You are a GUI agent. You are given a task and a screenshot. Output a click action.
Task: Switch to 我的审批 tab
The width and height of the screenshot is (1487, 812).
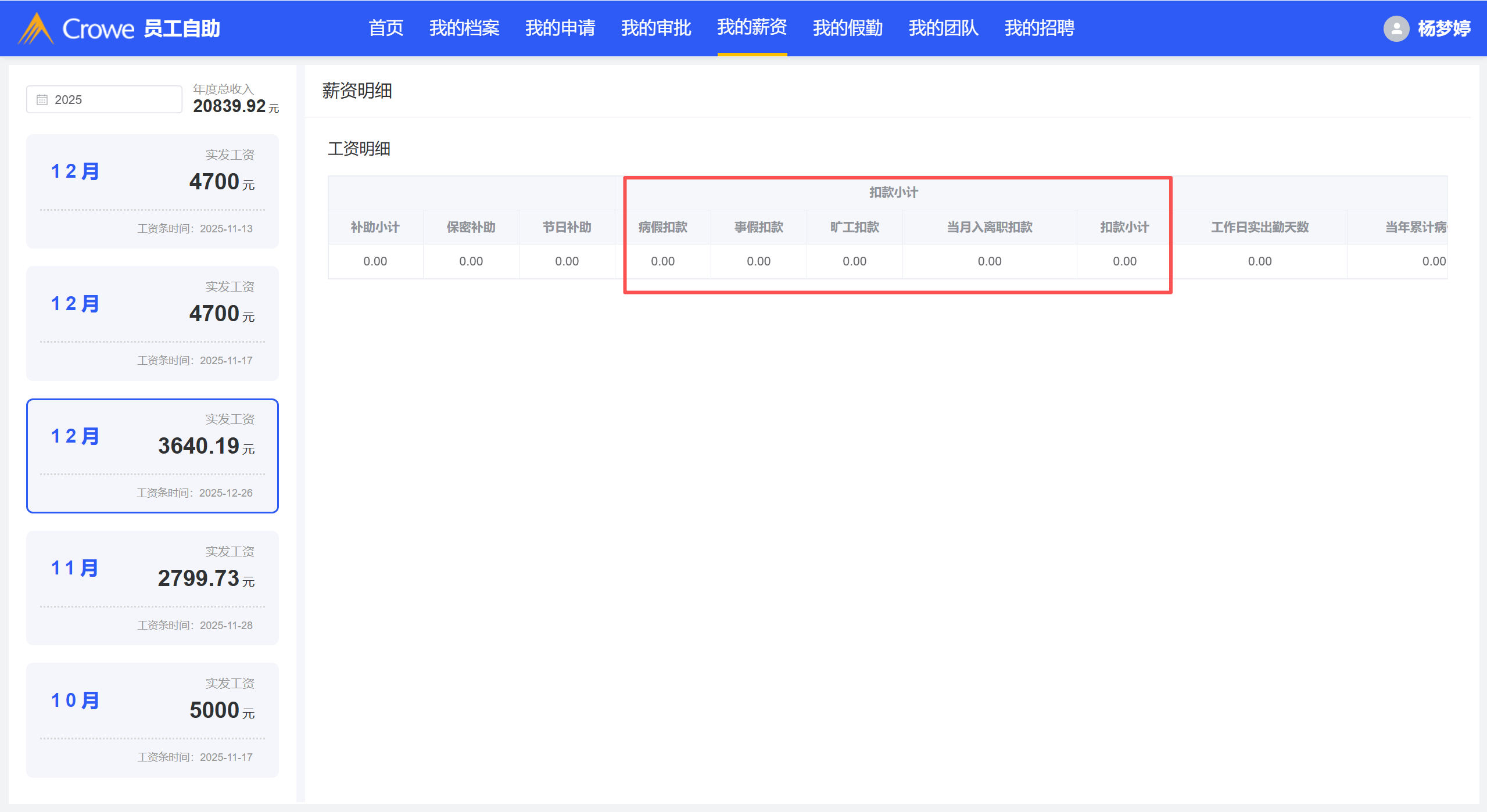(655, 28)
